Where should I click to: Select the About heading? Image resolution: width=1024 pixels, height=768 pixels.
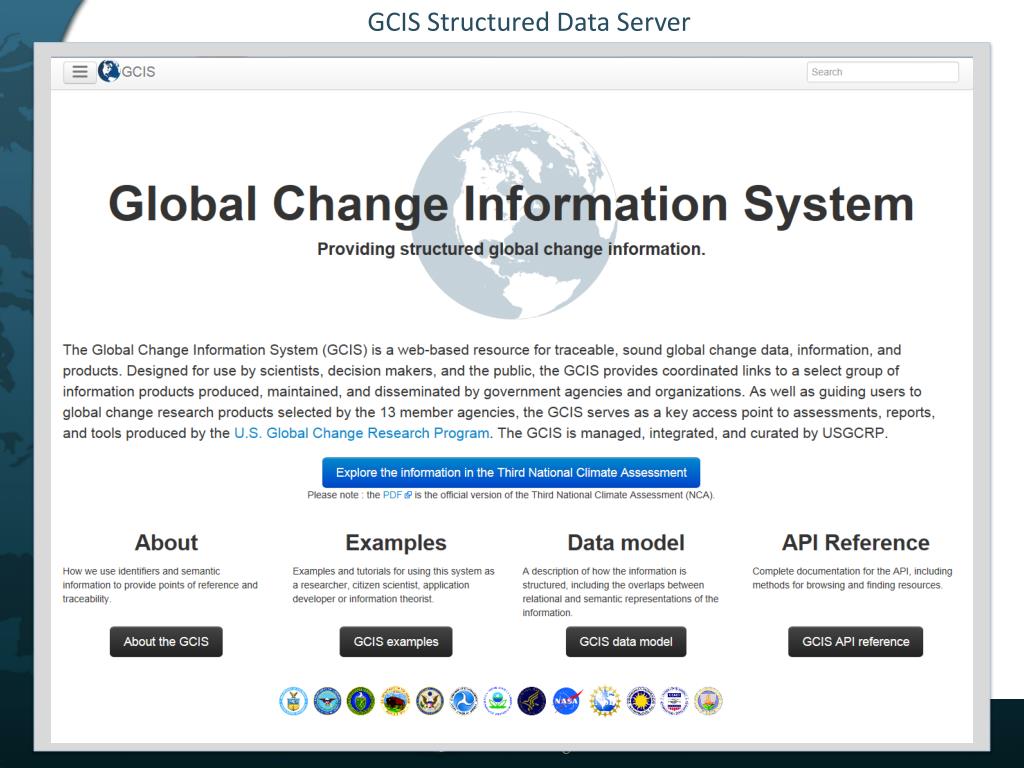tap(166, 543)
